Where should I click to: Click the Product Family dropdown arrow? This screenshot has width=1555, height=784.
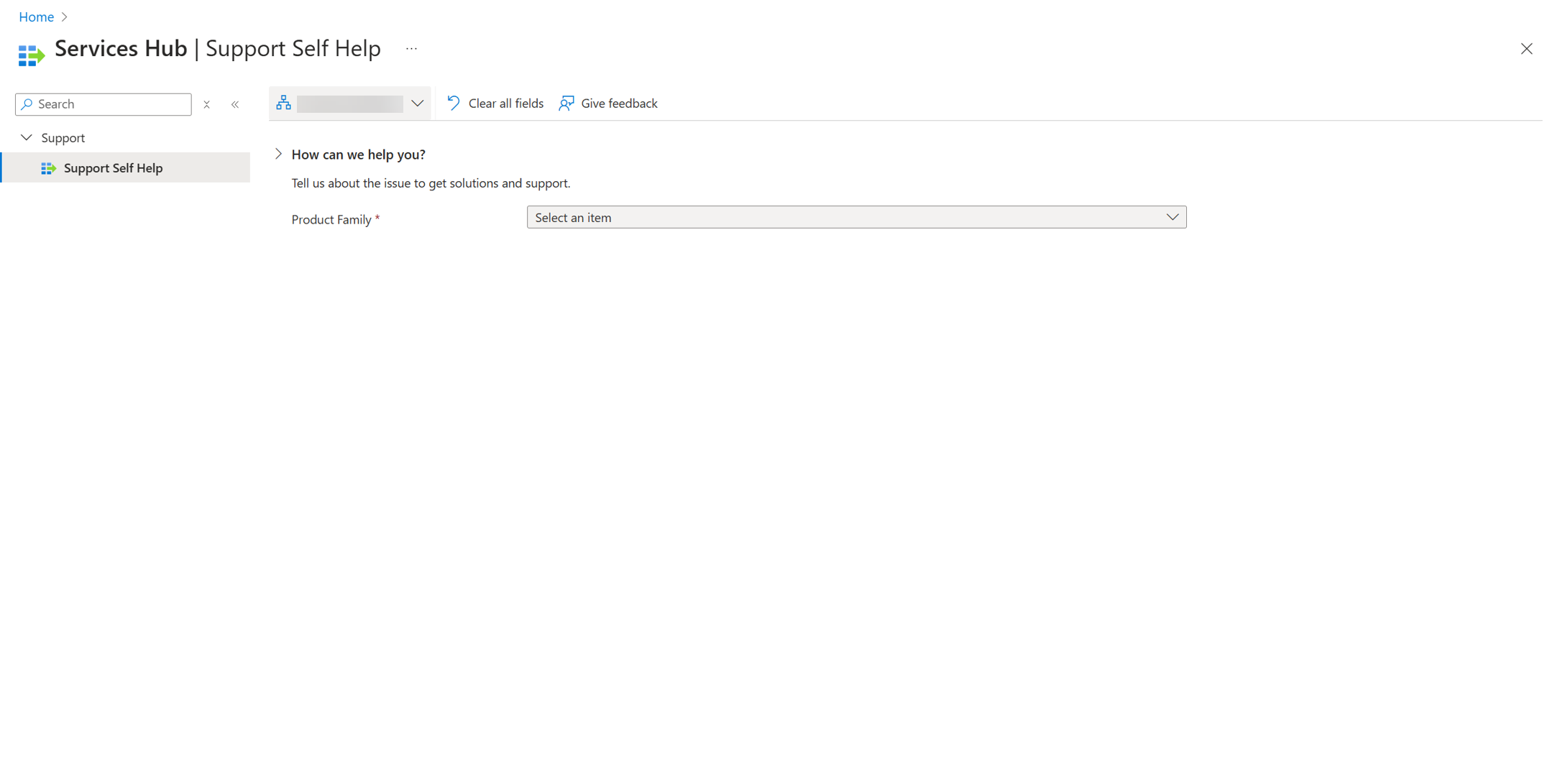tap(1173, 217)
